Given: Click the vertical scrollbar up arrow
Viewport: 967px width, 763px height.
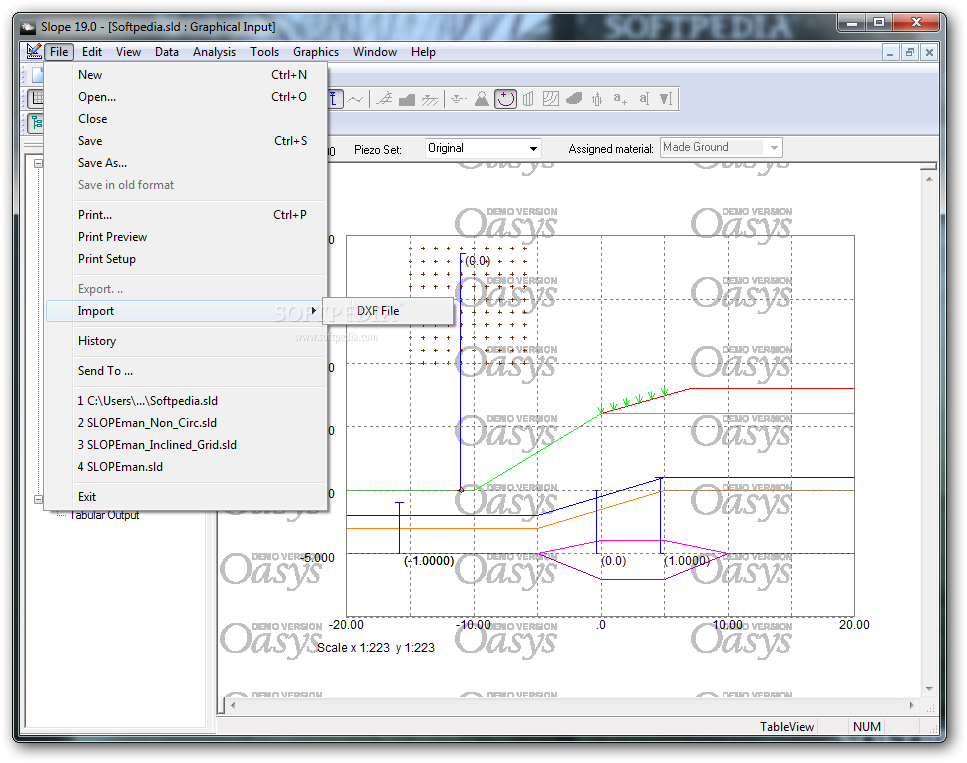Looking at the screenshot, I should (929, 179).
